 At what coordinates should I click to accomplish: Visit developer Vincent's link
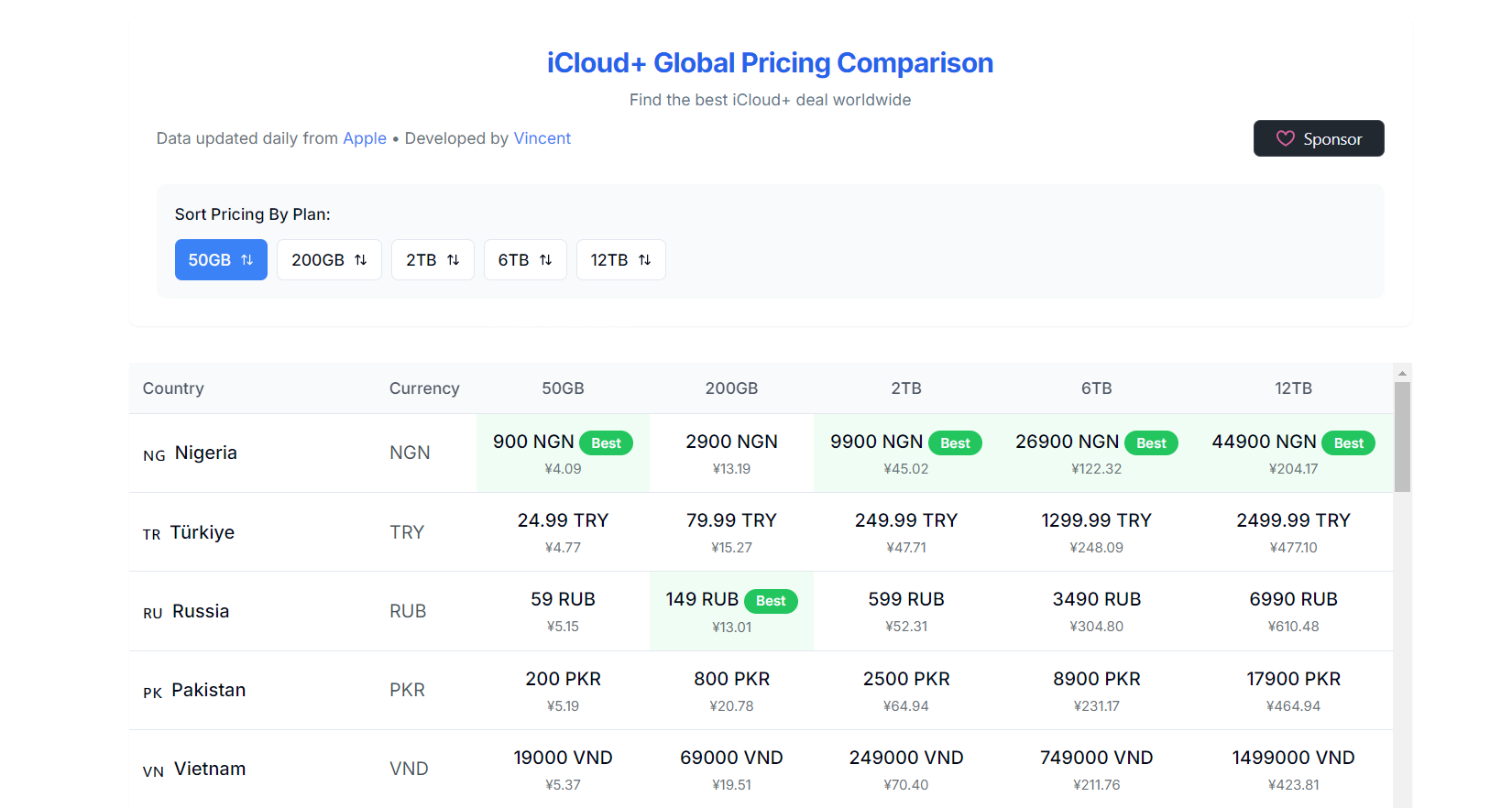542,138
